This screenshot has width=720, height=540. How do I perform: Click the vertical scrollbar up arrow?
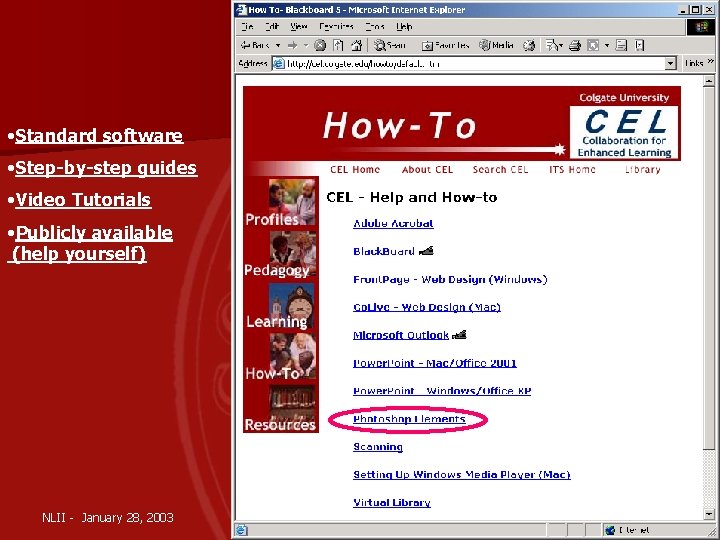(709, 81)
